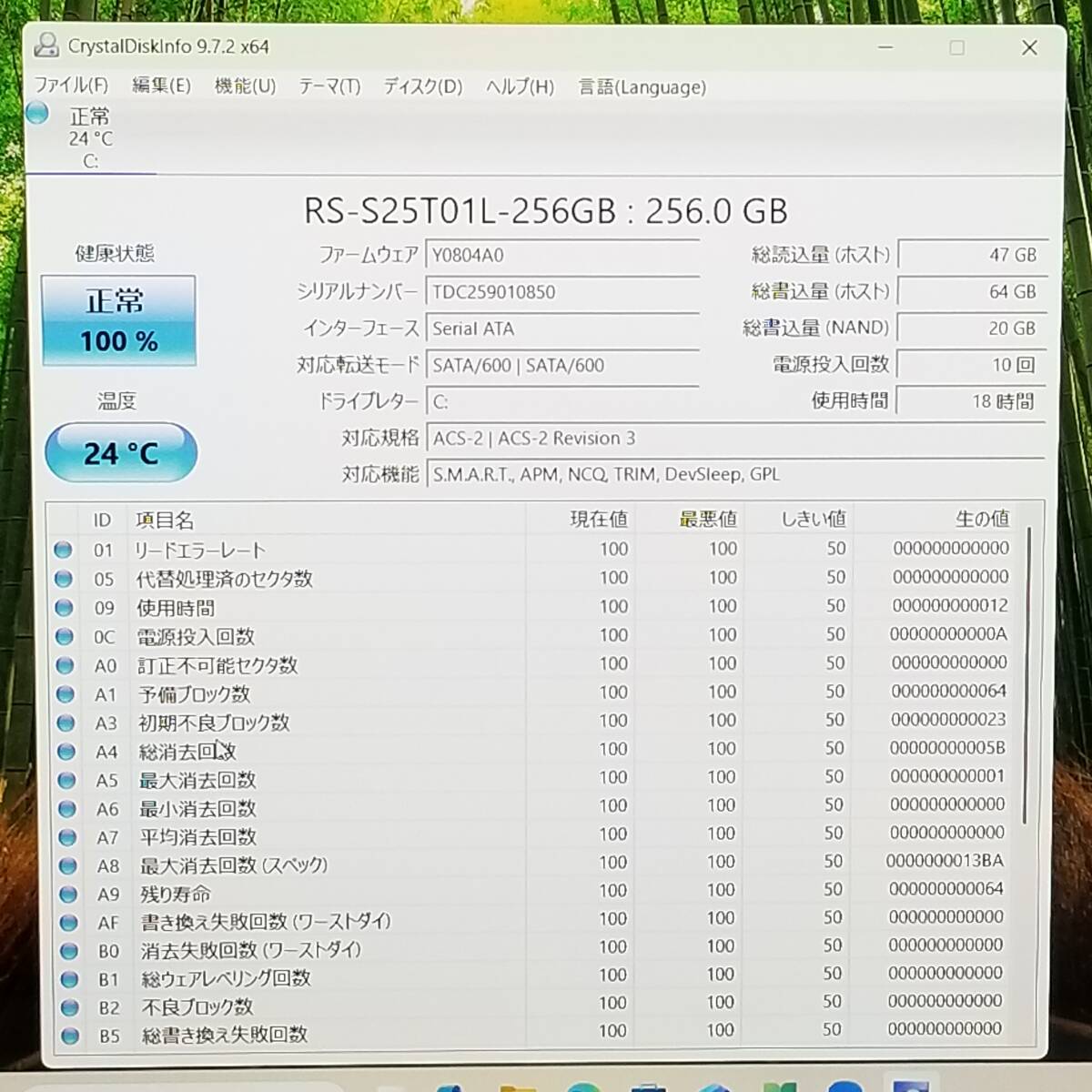This screenshot has height=1092, width=1092.
Task: Click status circle icon for 予備ブロック数 row
Action: coord(65,694)
